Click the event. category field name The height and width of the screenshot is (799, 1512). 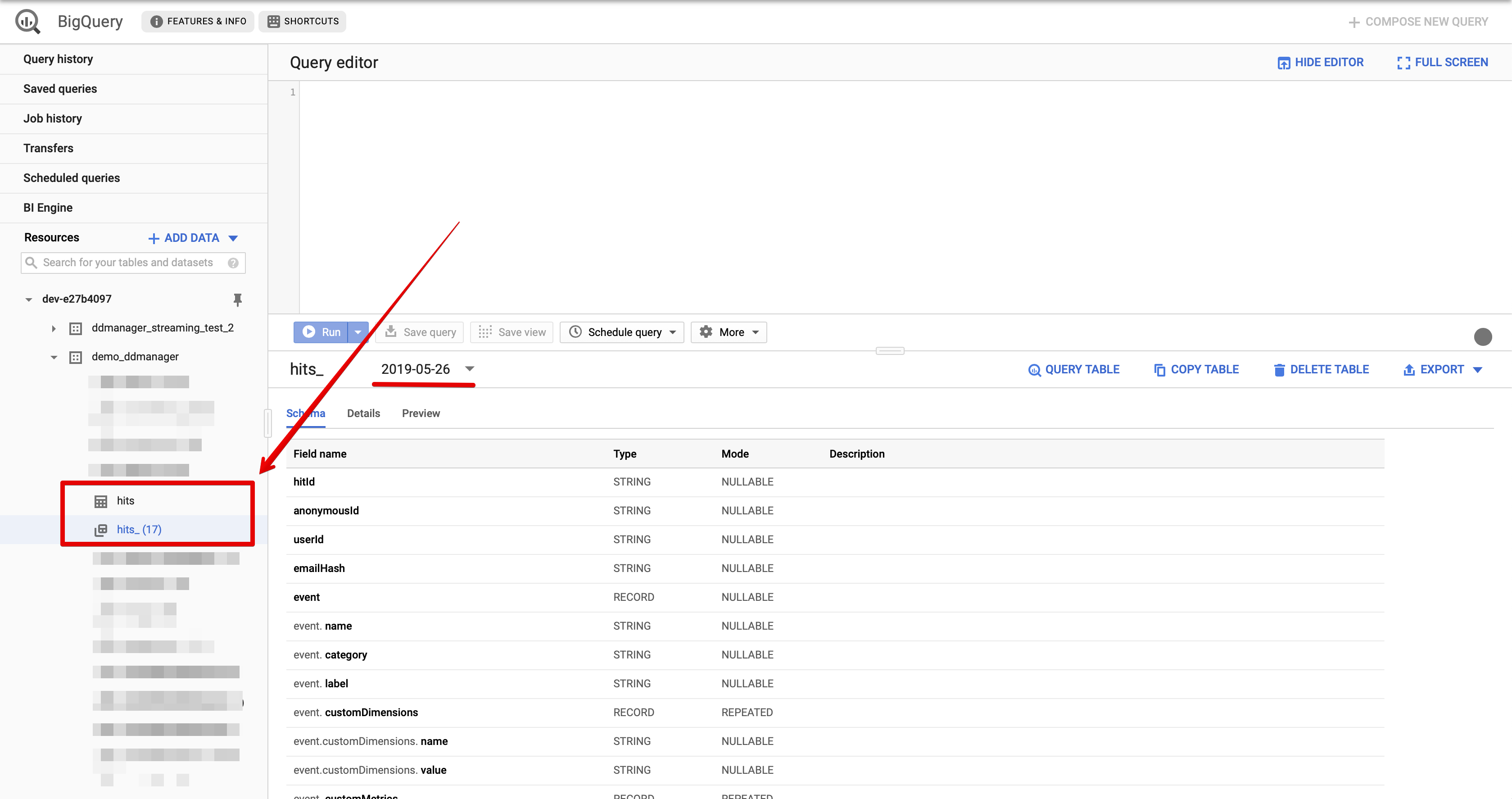pos(330,655)
